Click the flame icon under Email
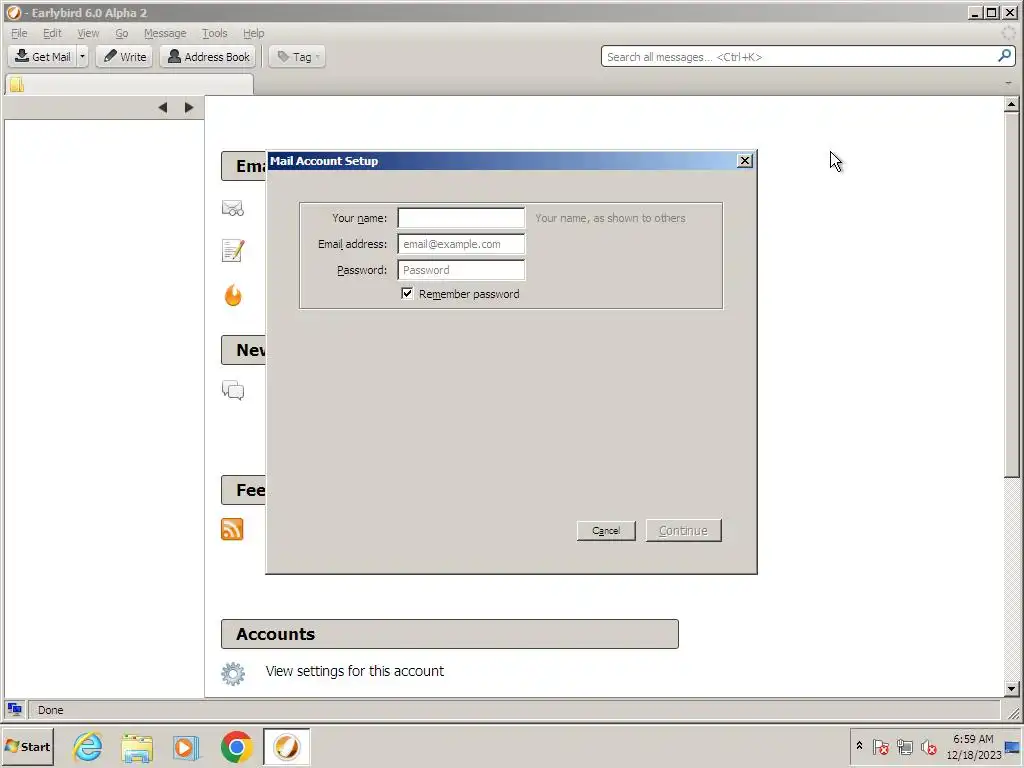 point(233,295)
